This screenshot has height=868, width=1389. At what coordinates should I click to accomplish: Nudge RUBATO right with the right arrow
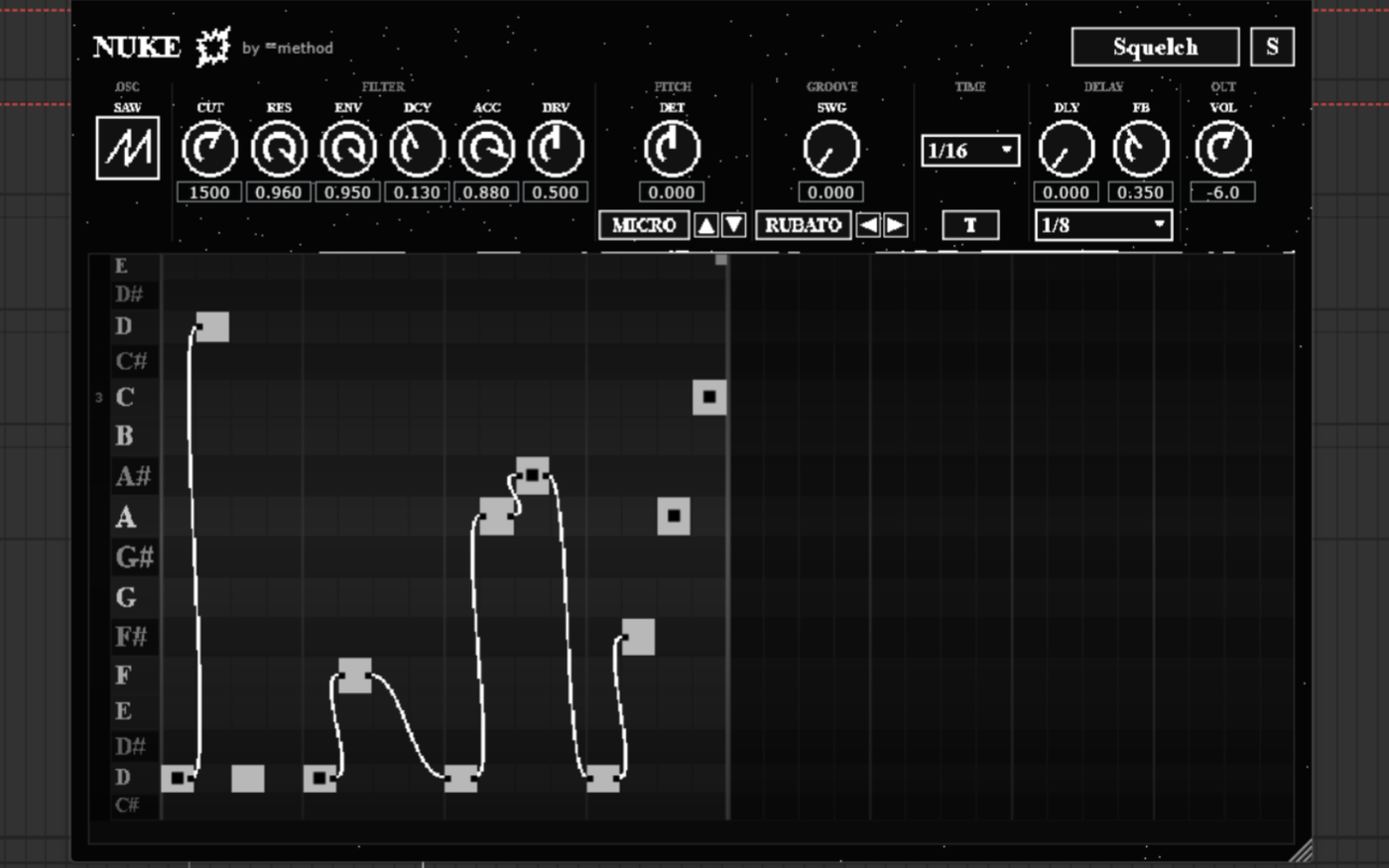pyautogui.click(x=895, y=225)
